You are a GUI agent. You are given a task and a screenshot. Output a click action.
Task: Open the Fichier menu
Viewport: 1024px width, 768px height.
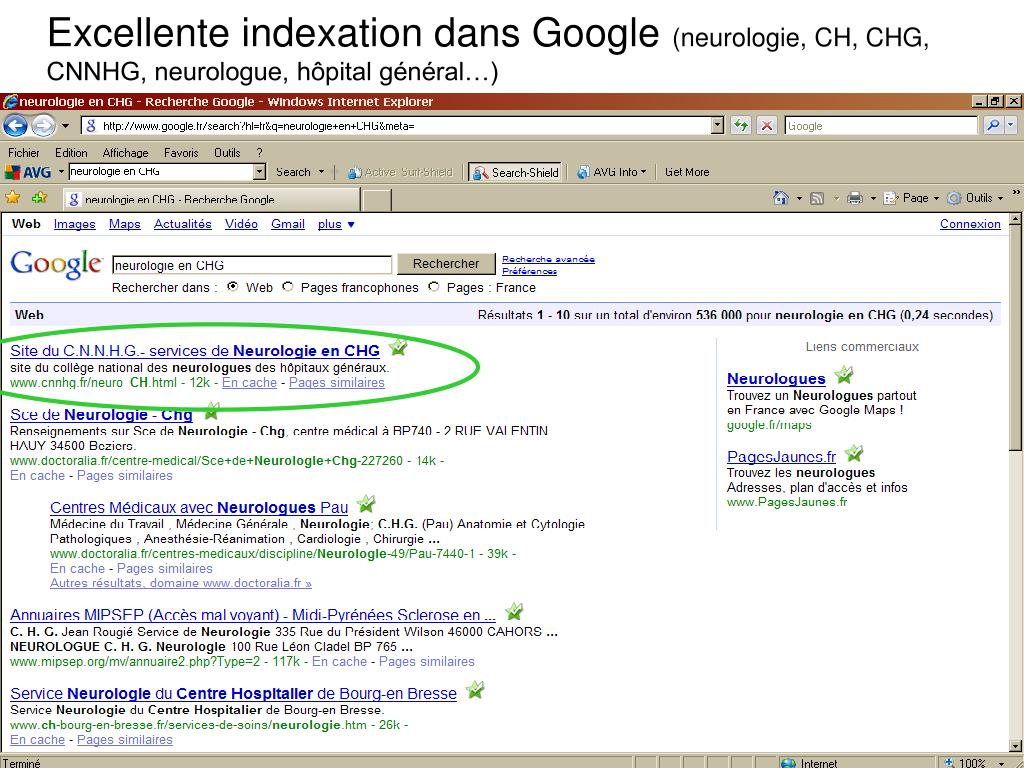coord(24,153)
